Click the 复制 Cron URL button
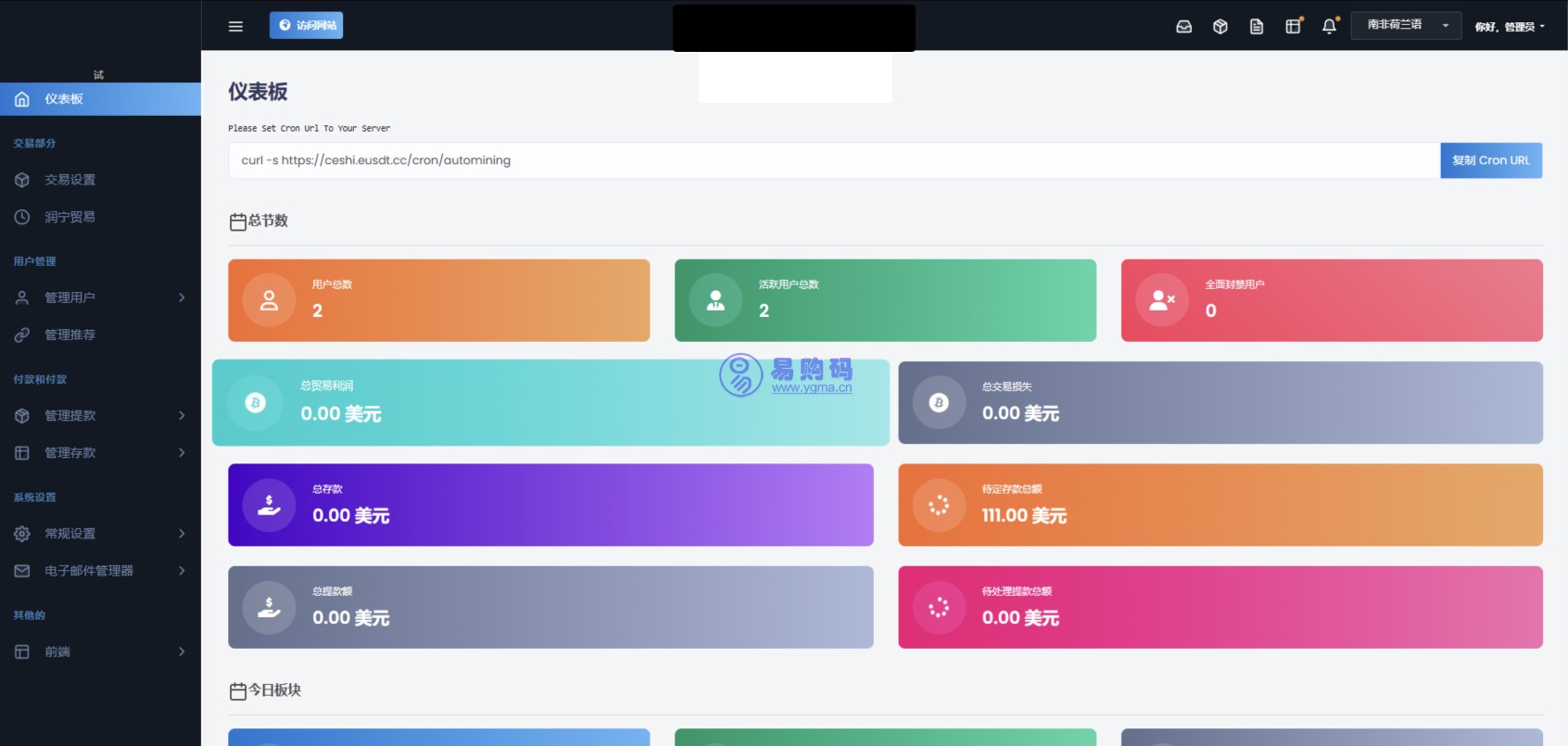The image size is (1568, 746). coord(1490,160)
